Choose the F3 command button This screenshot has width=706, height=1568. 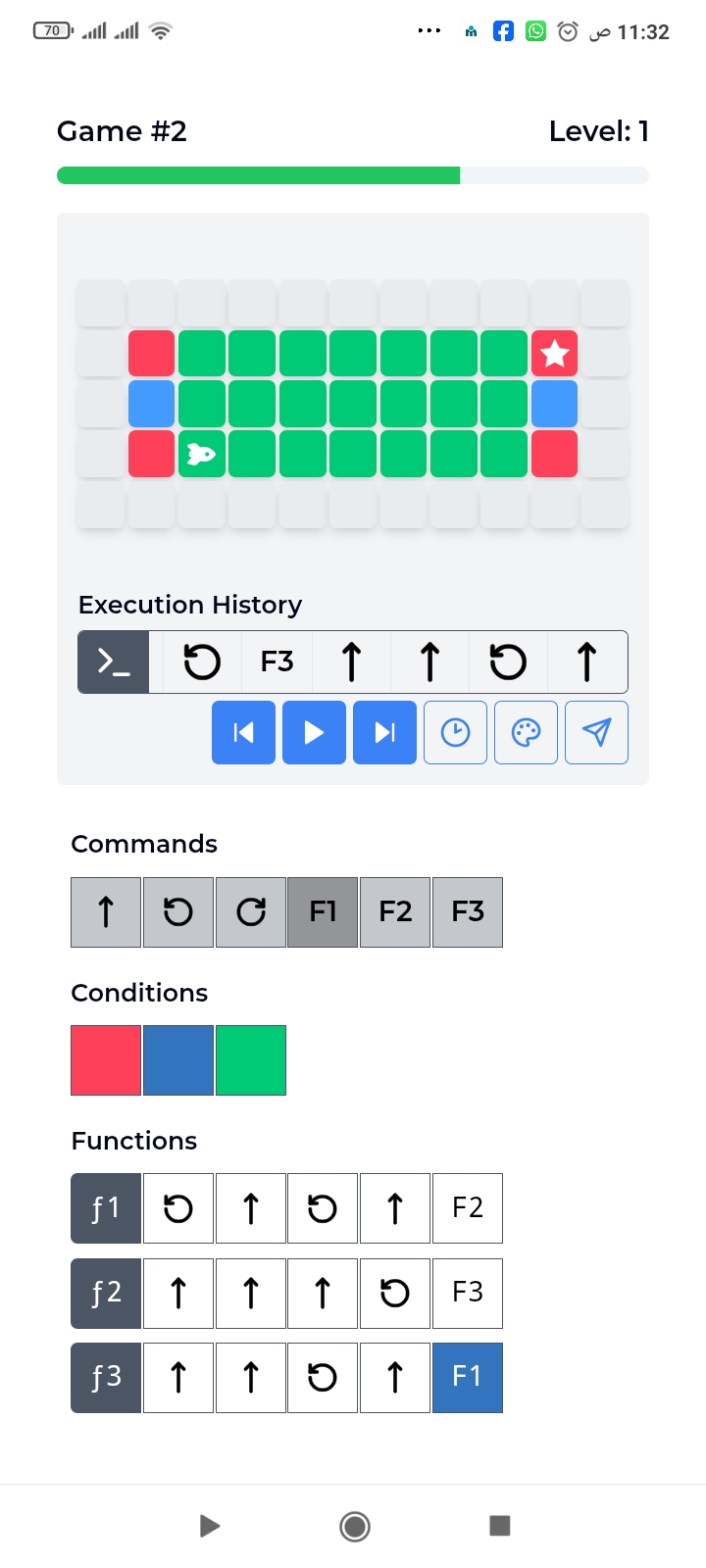coord(468,912)
